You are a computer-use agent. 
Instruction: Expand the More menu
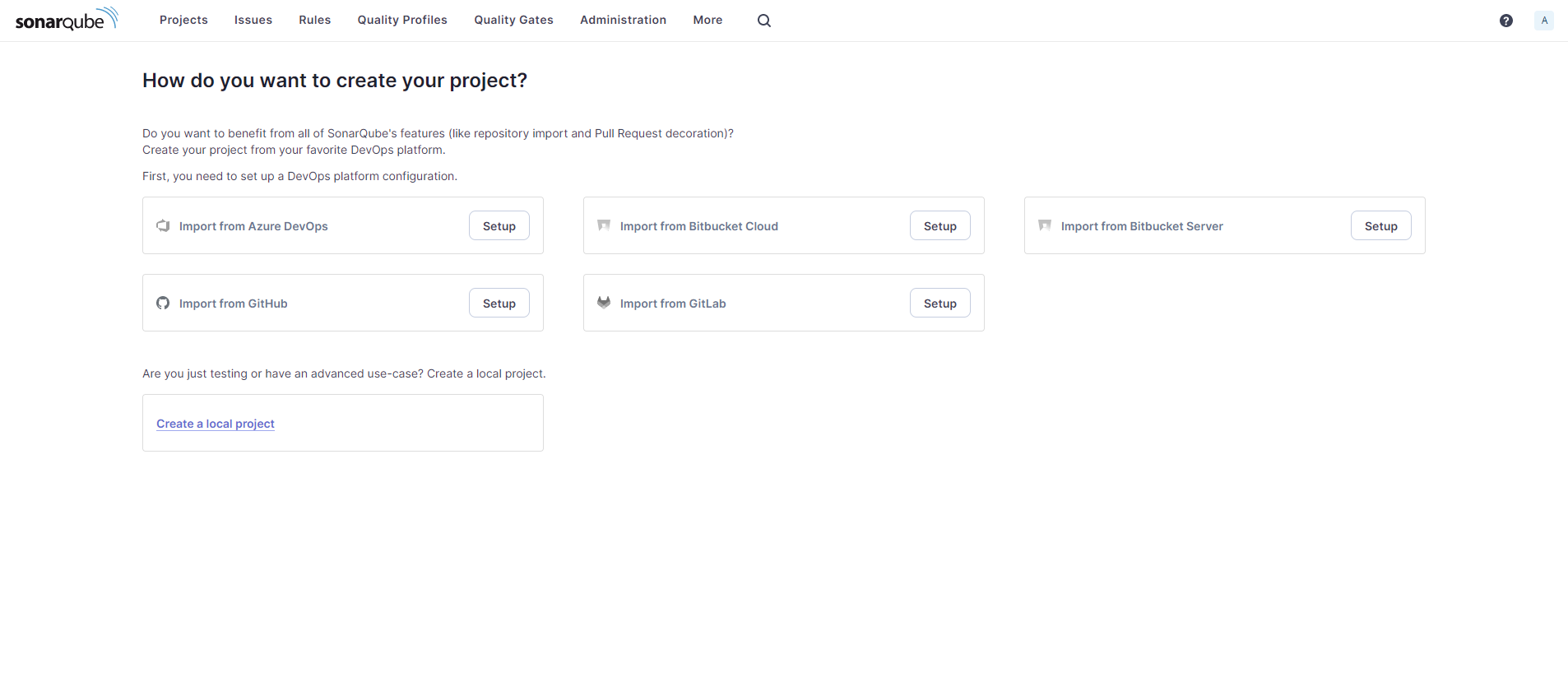tap(708, 20)
